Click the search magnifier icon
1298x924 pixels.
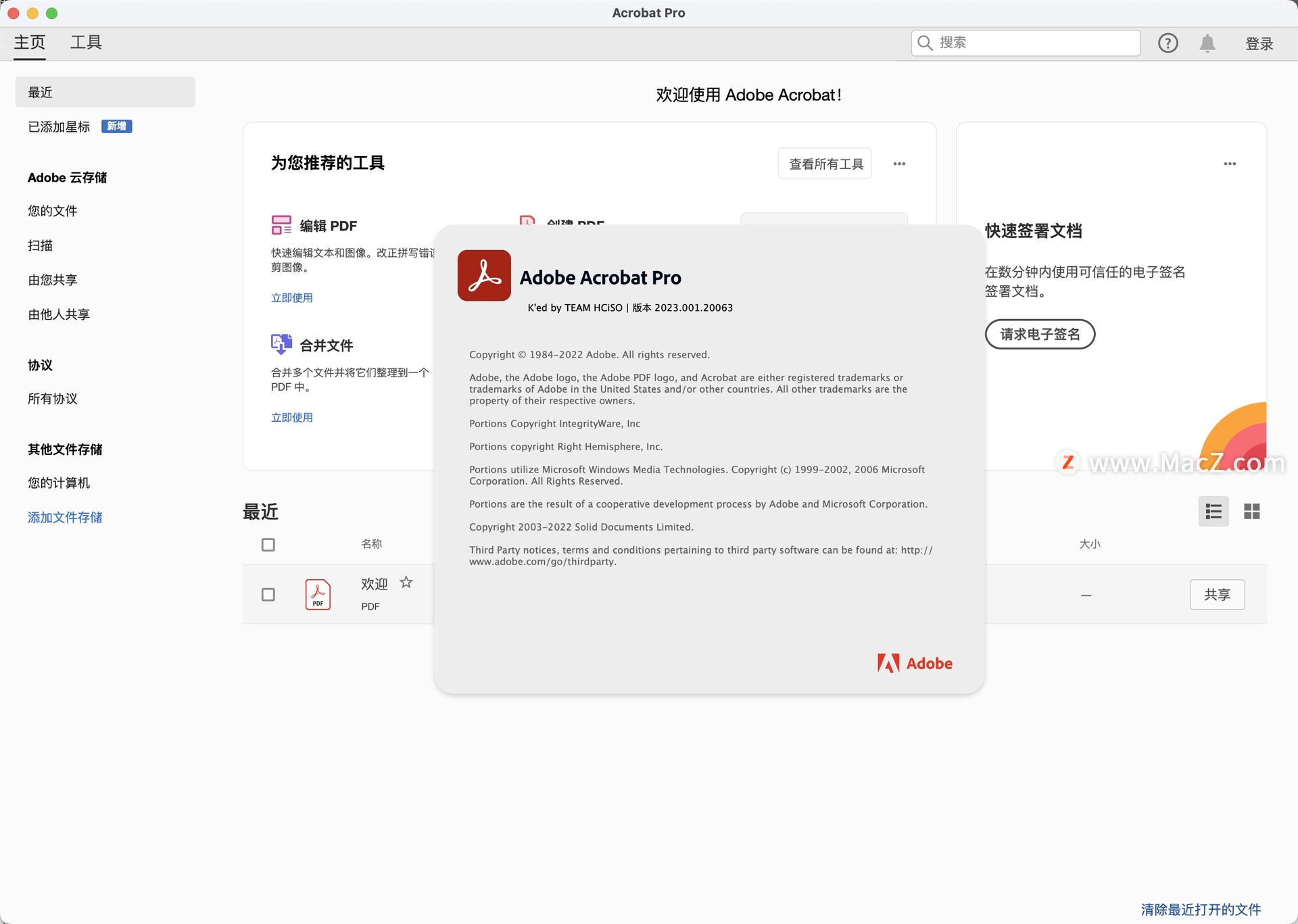[925, 43]
